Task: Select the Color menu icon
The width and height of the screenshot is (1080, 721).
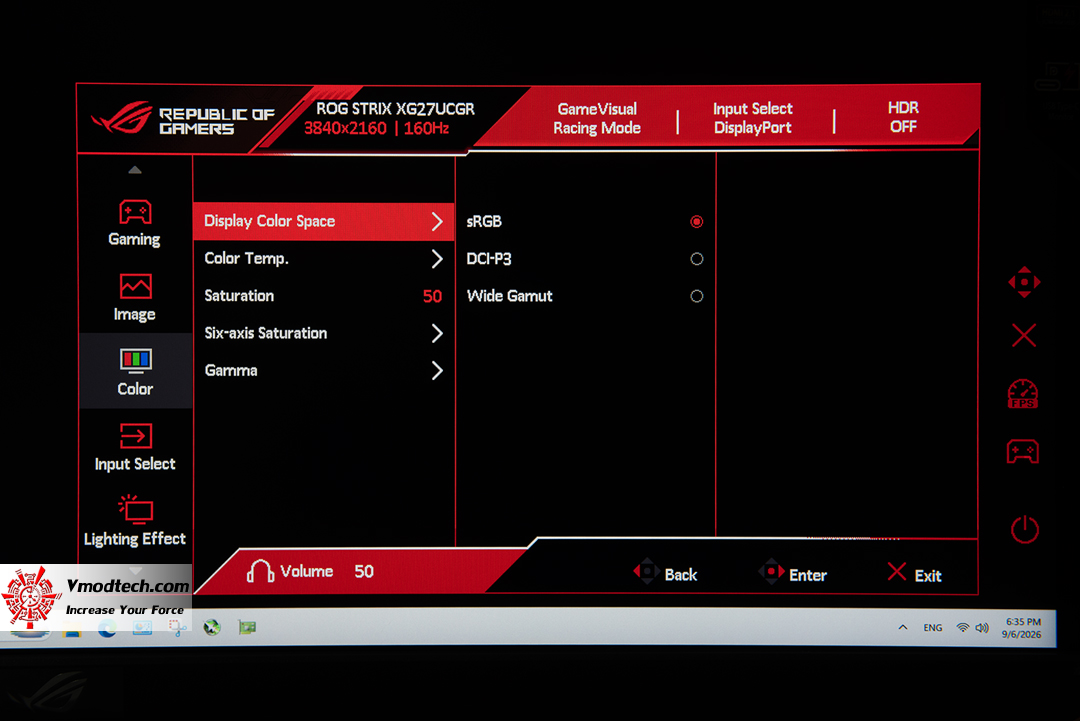Action: (x=135, y=360)
